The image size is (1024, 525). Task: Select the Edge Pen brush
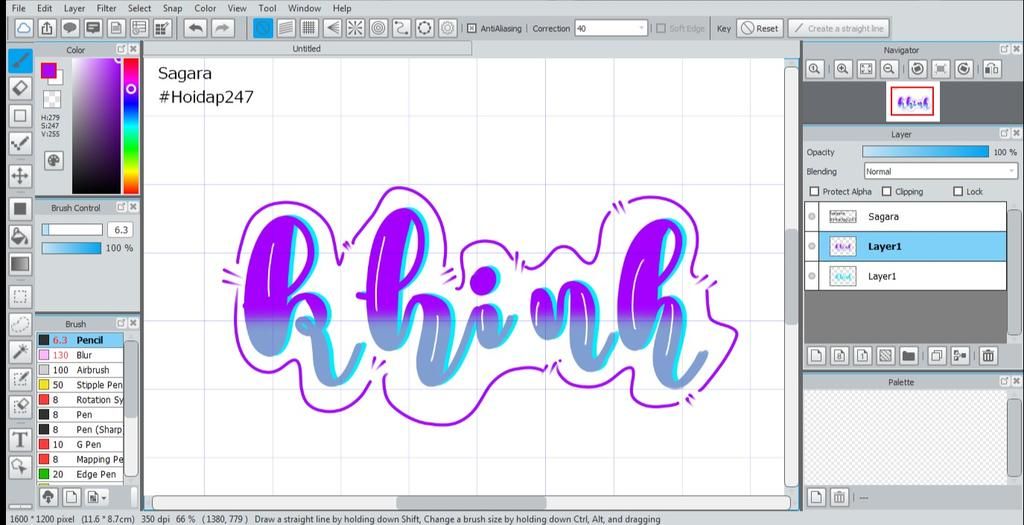tap(80, 474)
